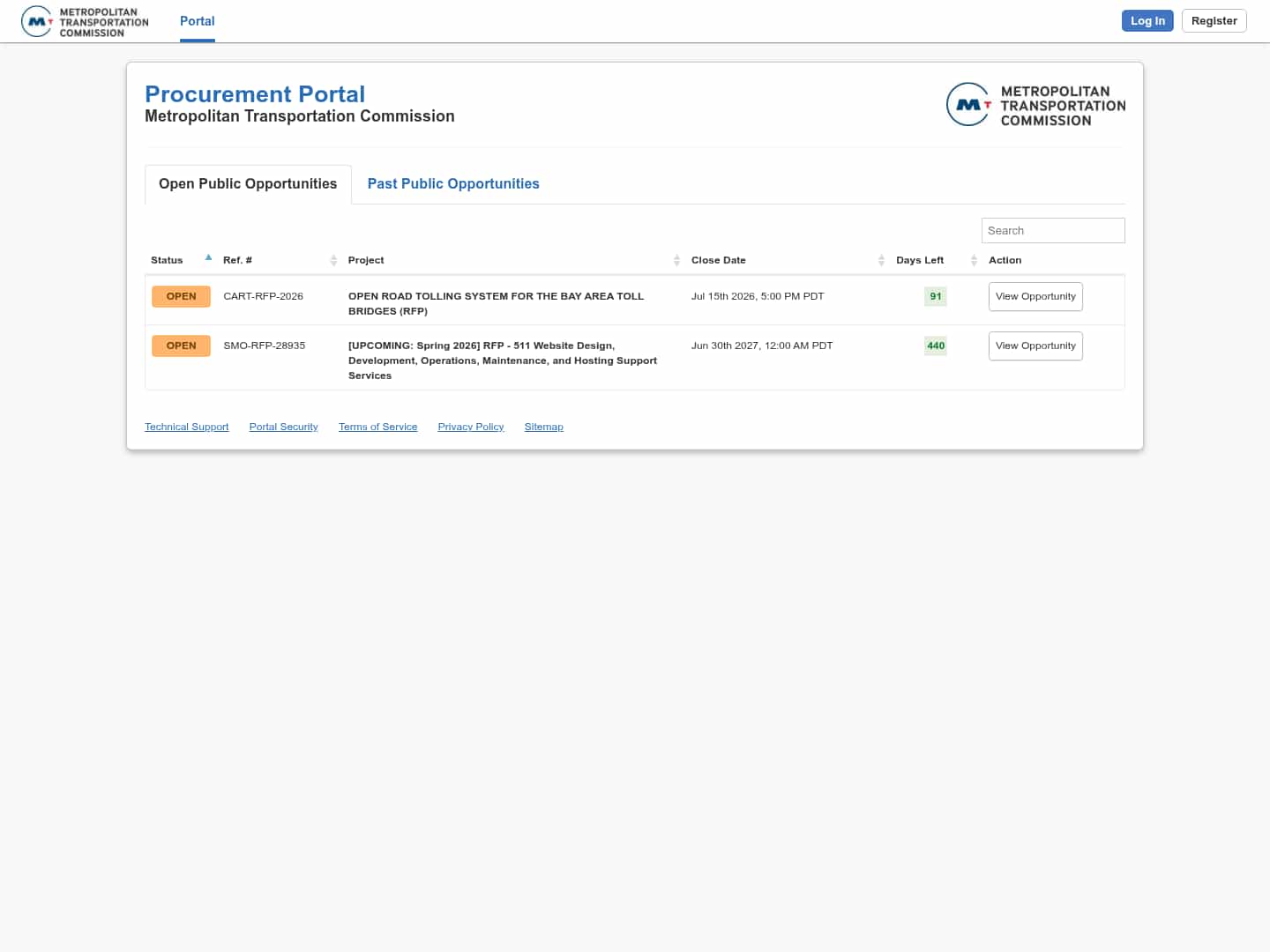Screen dimensions: 1270x952
Task: View Opportunity for 511 Website RFP
Action: click(1035, 346)
